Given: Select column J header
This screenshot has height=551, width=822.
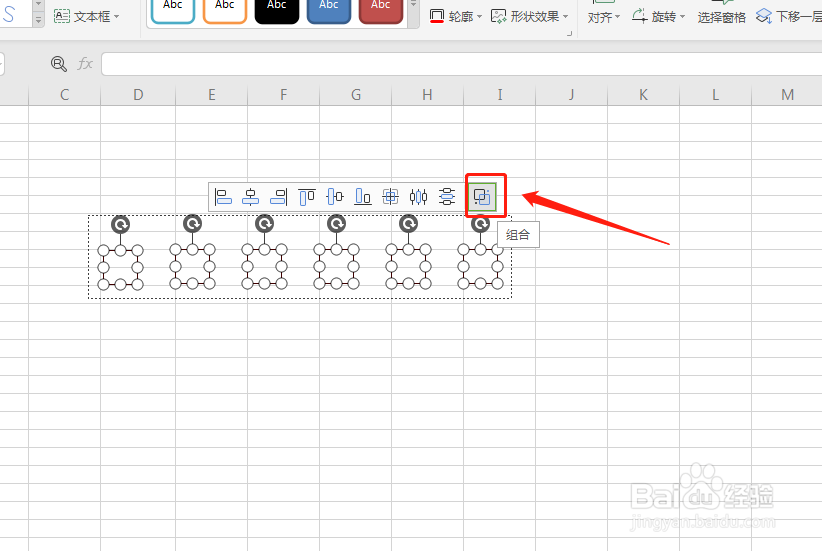Looking at the screenshot, I should 571,95.
